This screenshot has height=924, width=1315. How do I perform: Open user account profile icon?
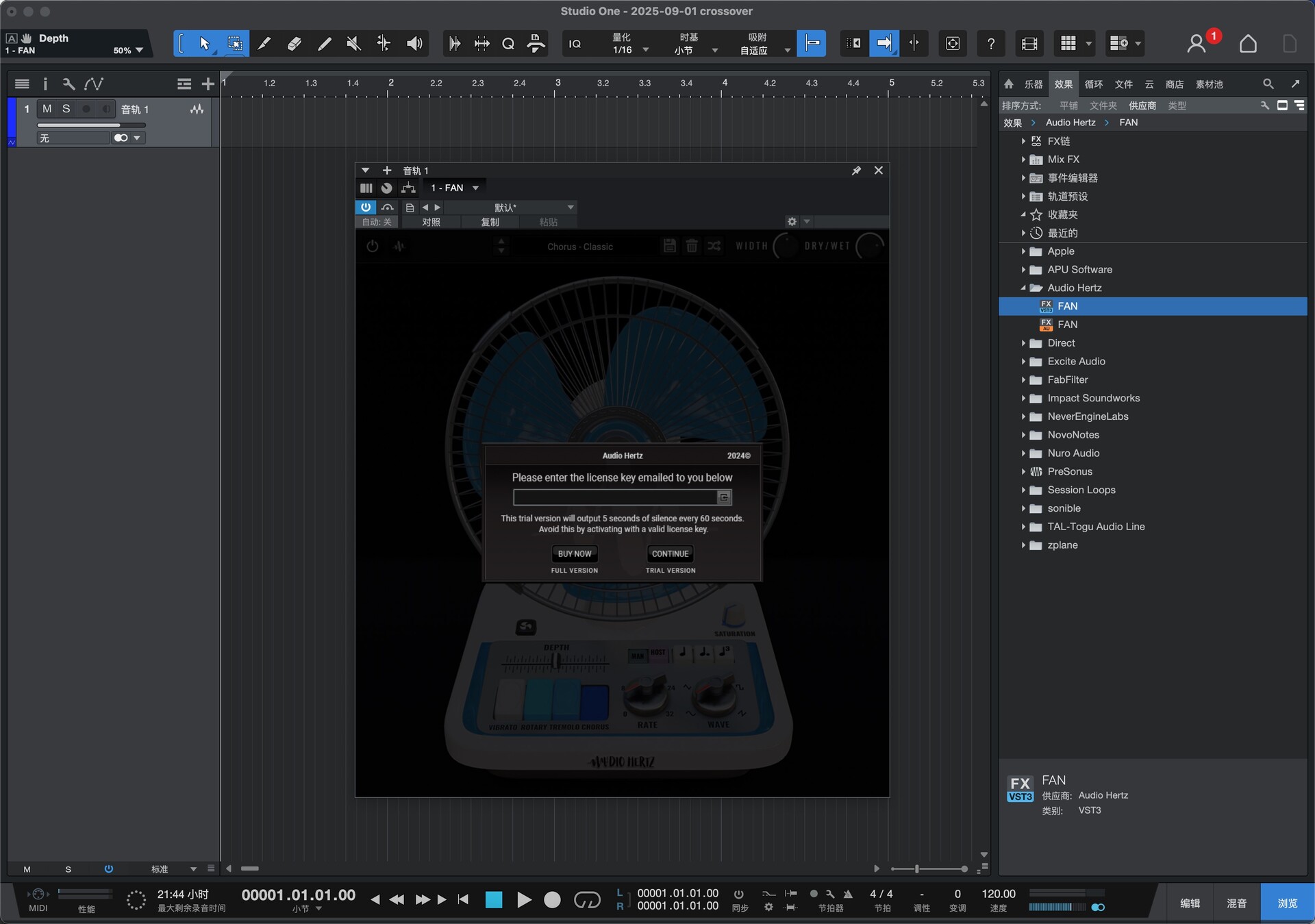(x=1197, y=44)
